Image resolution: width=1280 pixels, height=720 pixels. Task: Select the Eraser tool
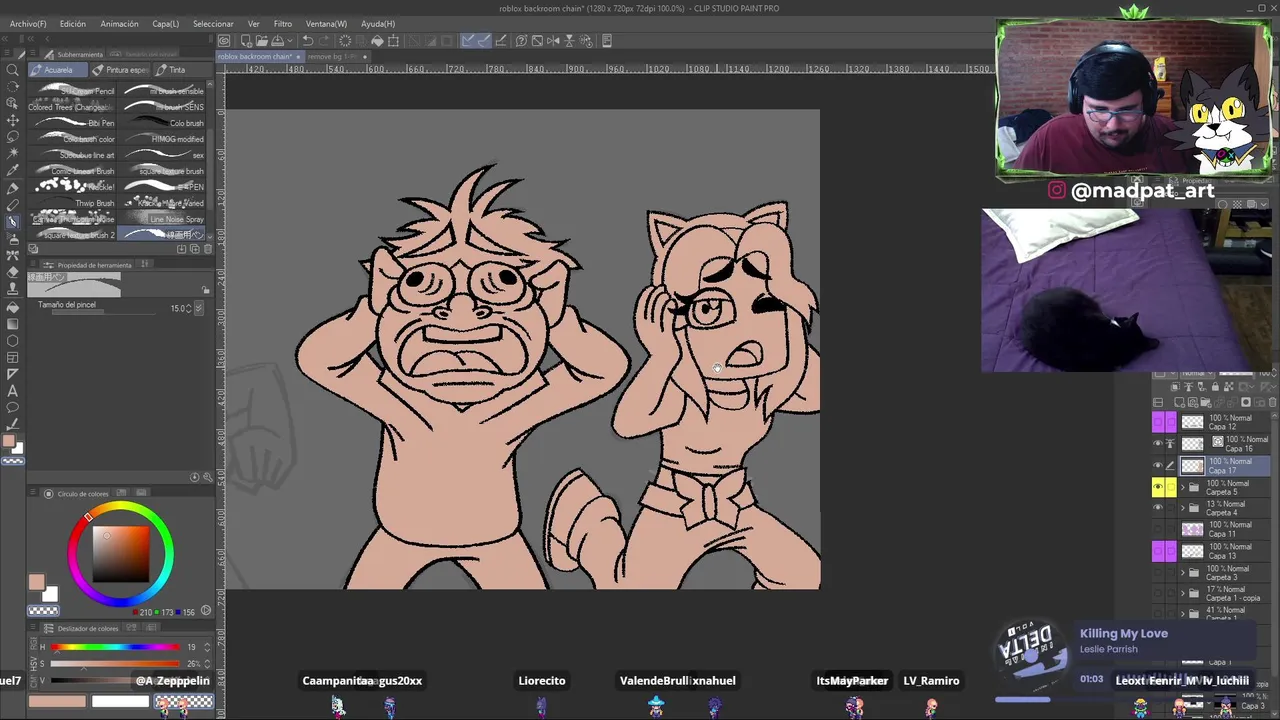13,272
